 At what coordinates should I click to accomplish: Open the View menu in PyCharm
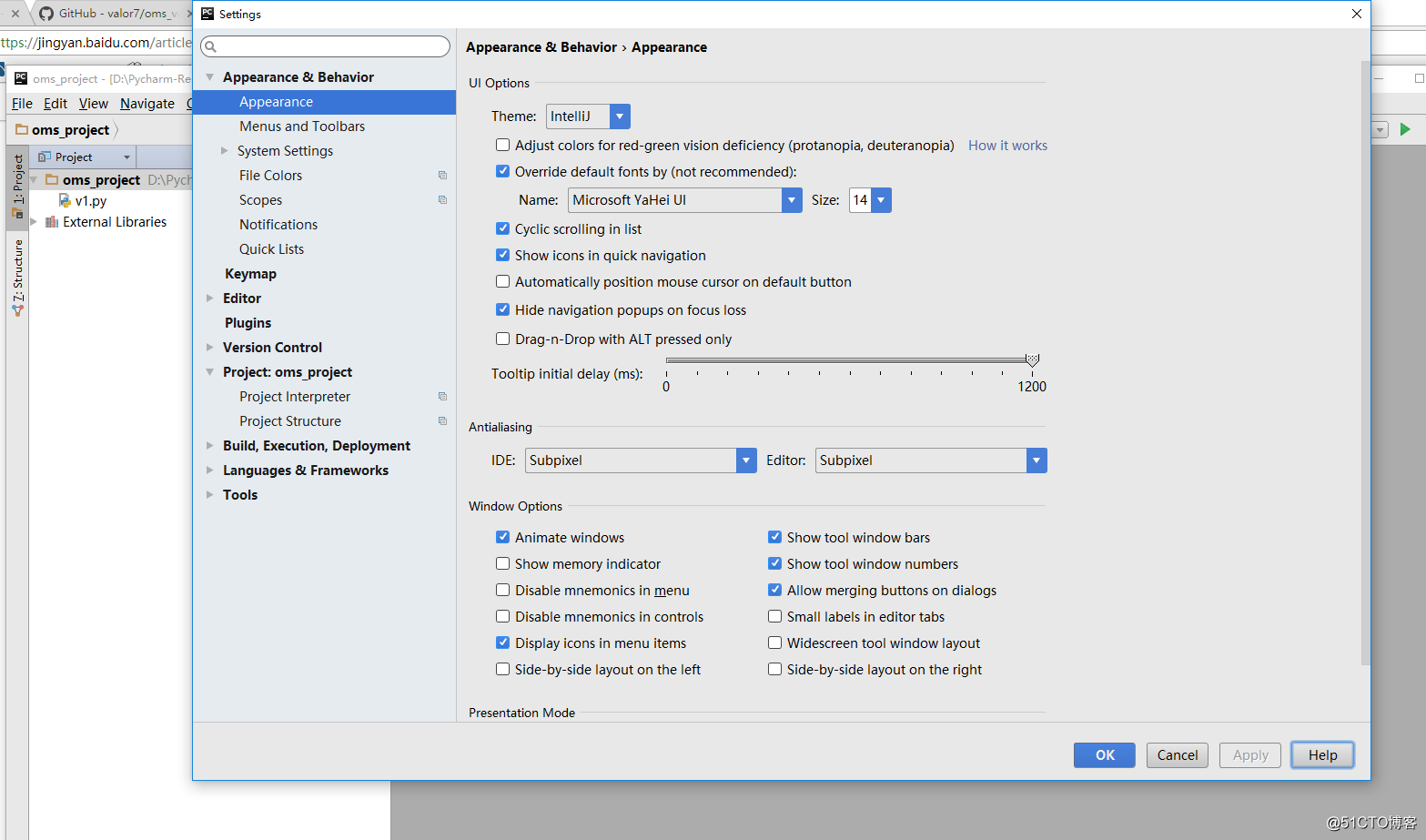coord(94,104)
